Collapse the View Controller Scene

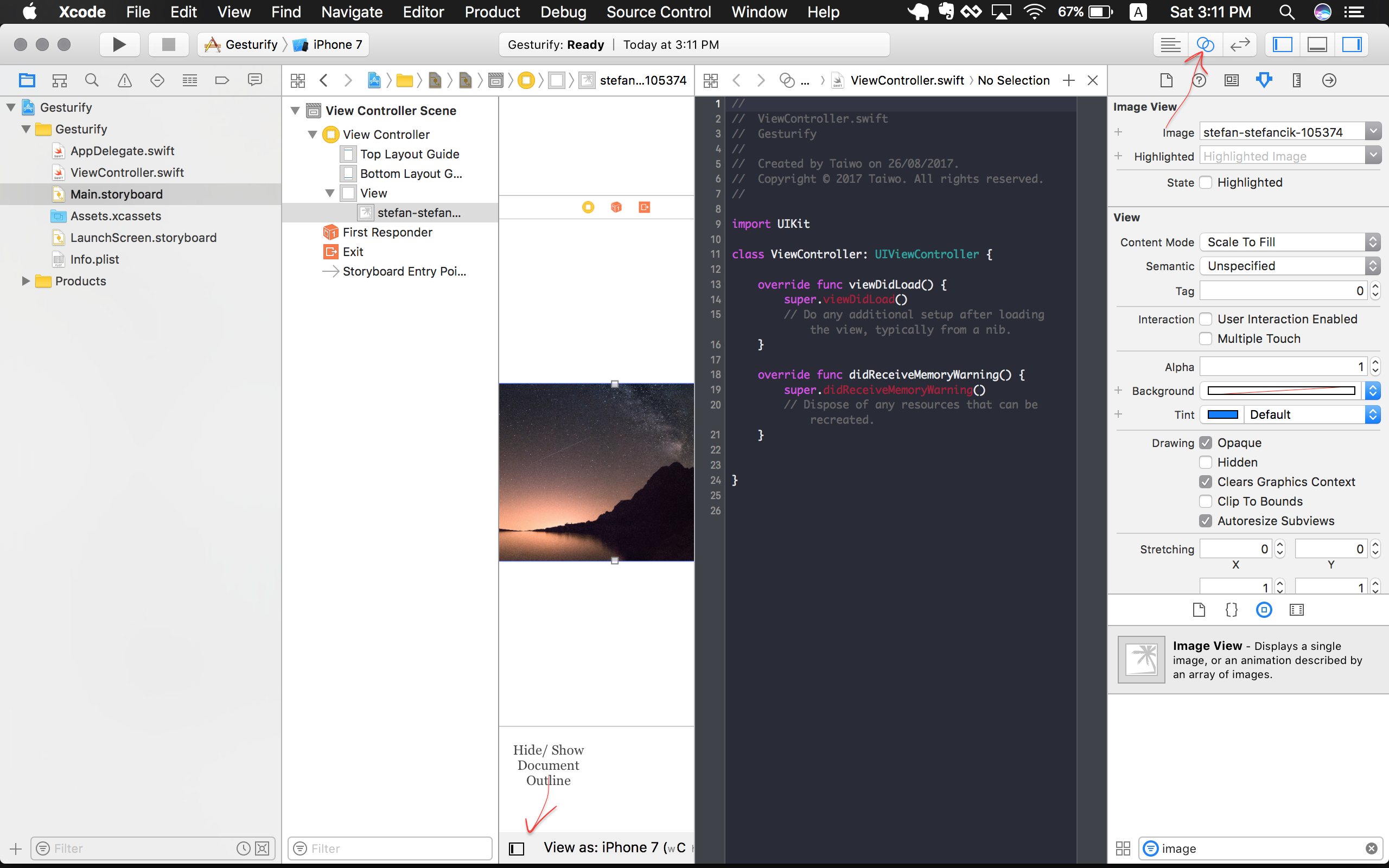point(295,110)
